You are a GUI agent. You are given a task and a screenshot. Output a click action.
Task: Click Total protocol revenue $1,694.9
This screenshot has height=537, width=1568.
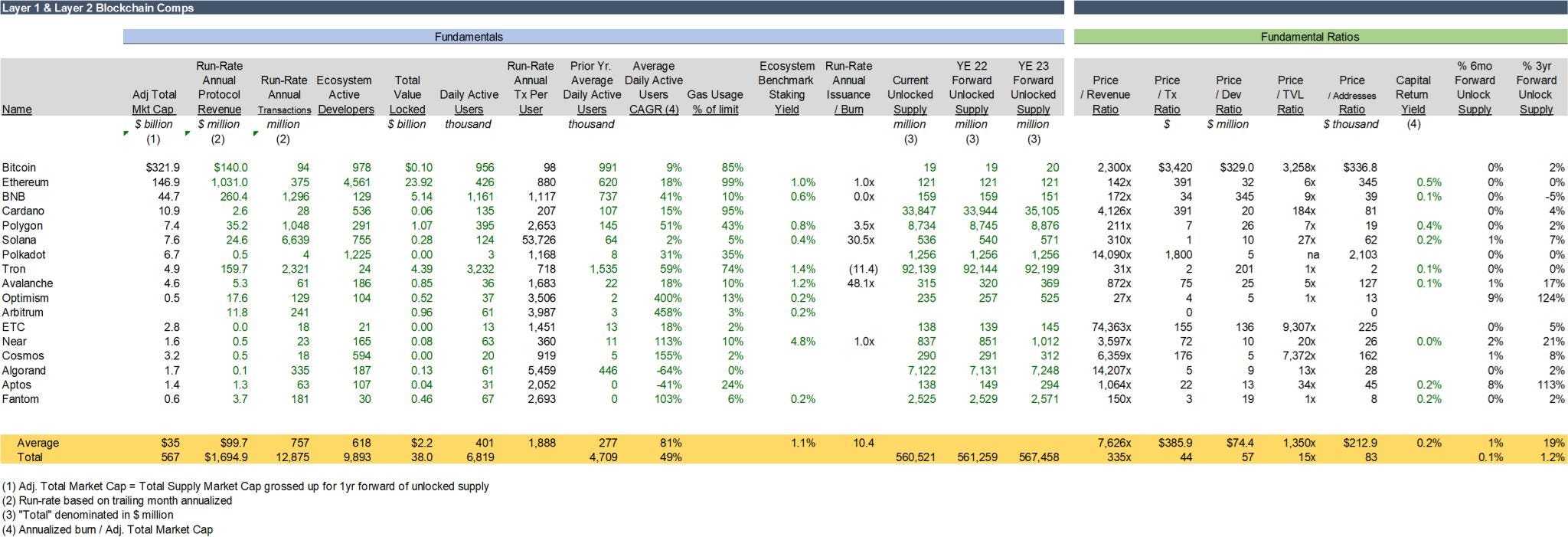point(226,457)
